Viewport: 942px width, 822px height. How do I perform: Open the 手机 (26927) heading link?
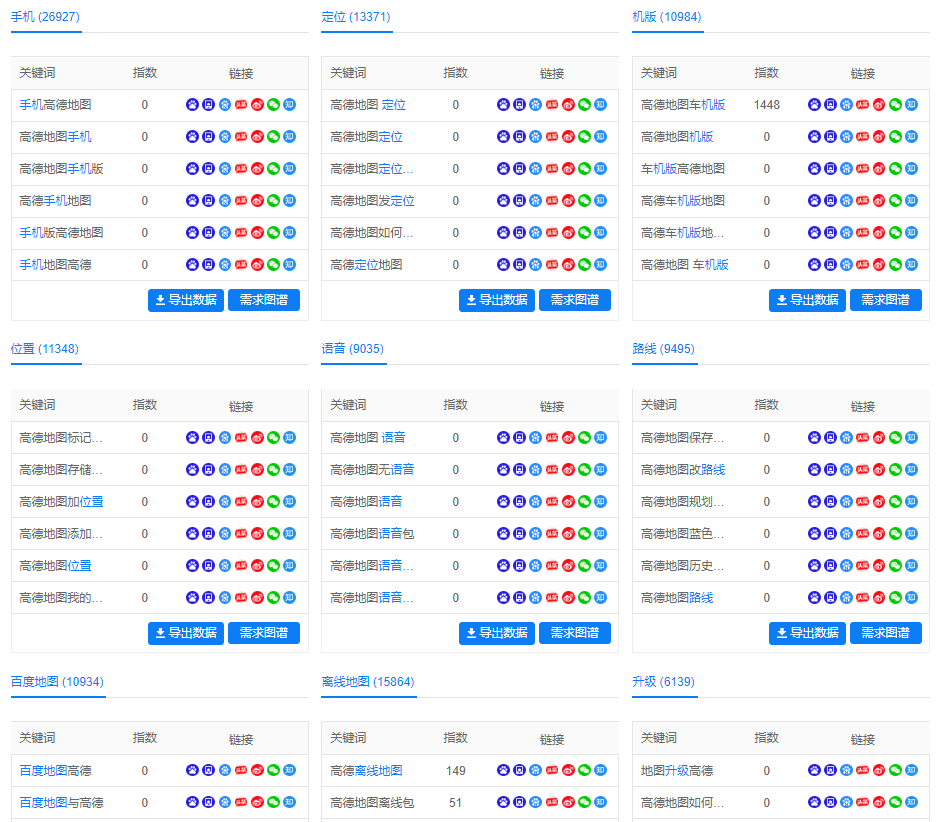click(45, 17)
